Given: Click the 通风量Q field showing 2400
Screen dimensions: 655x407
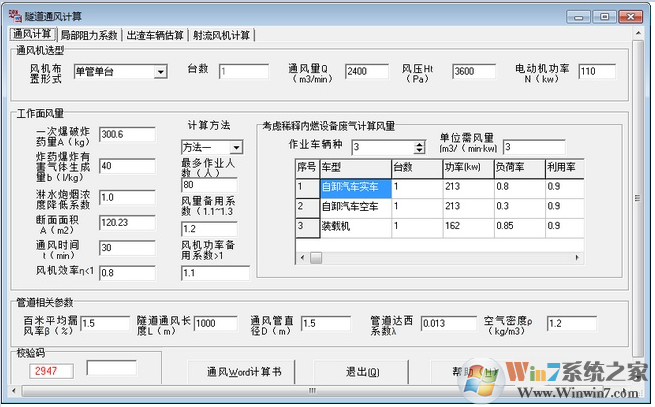Looking at the screenshot, I should coord(367,71).
